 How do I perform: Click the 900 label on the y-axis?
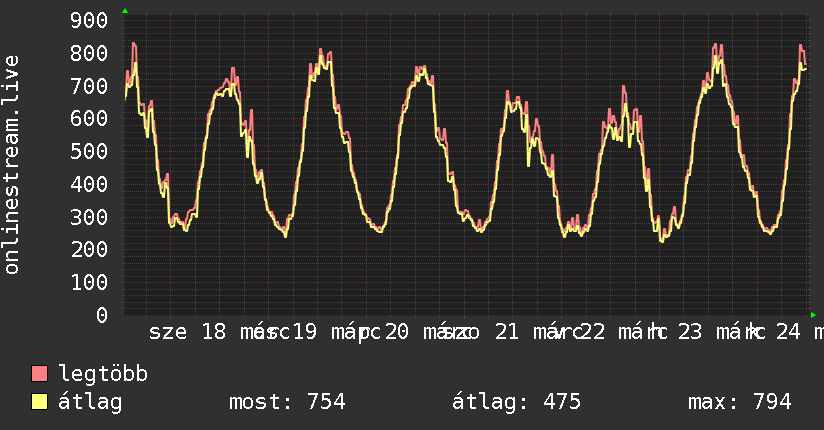click(x=90, y=21)
